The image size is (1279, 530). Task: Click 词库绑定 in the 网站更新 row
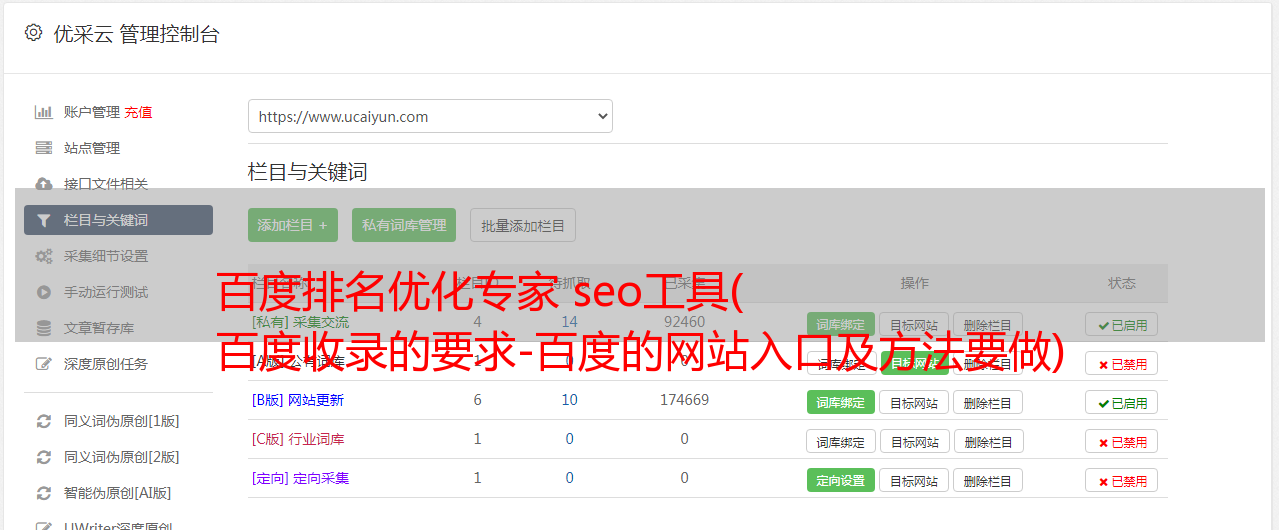[841, 402]
